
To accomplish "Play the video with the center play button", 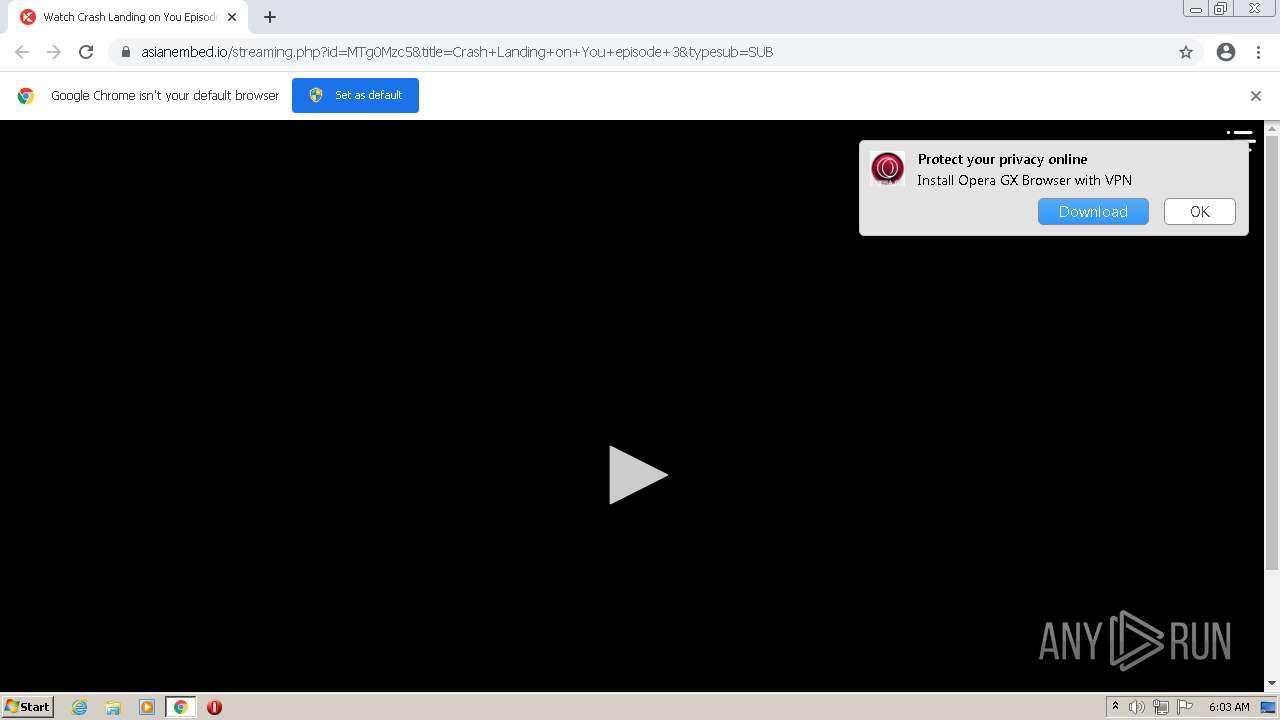I will tap(638, 475).
